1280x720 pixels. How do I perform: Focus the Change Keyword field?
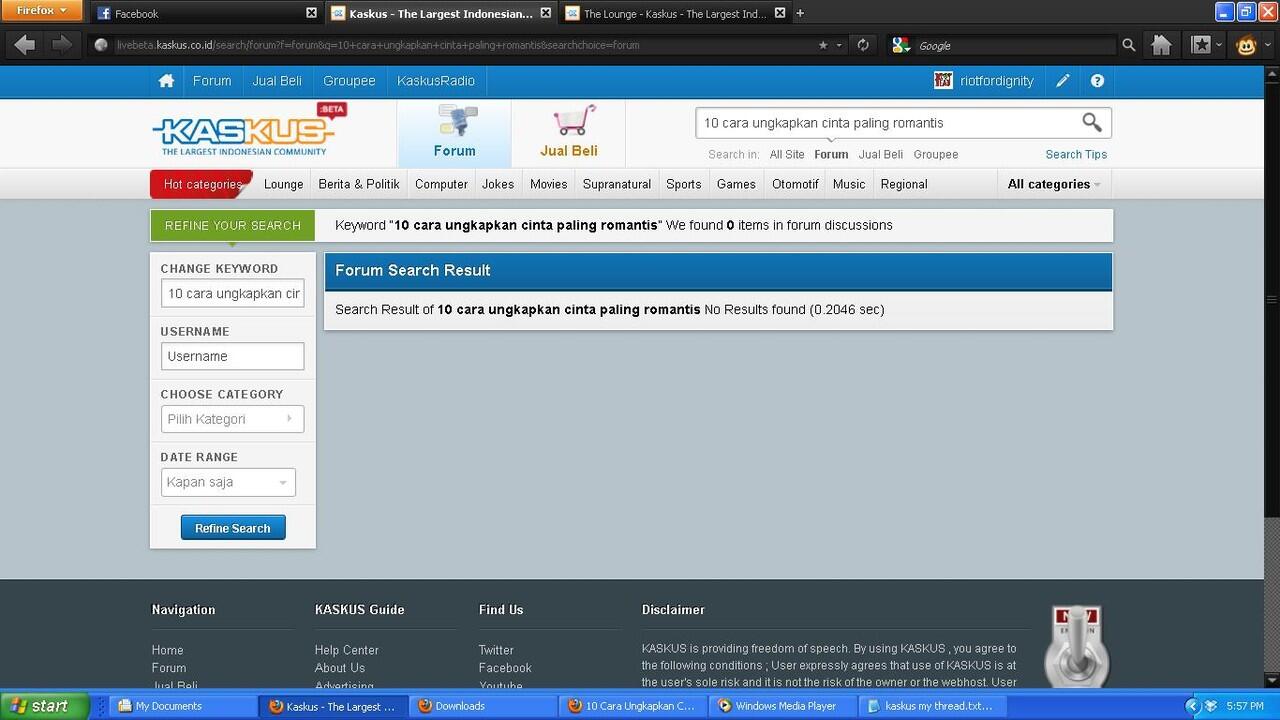232,293
